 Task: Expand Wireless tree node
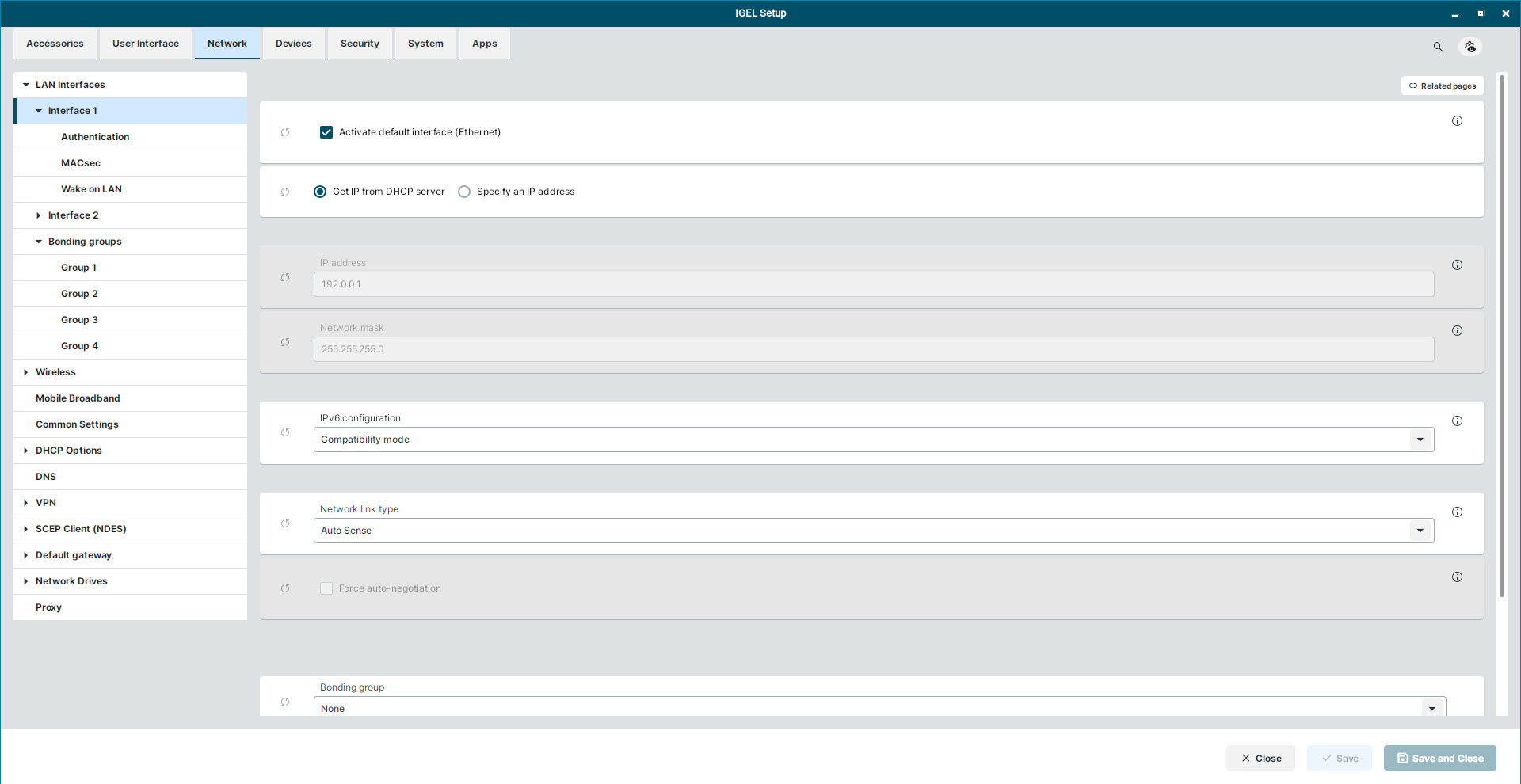(26, 372)
